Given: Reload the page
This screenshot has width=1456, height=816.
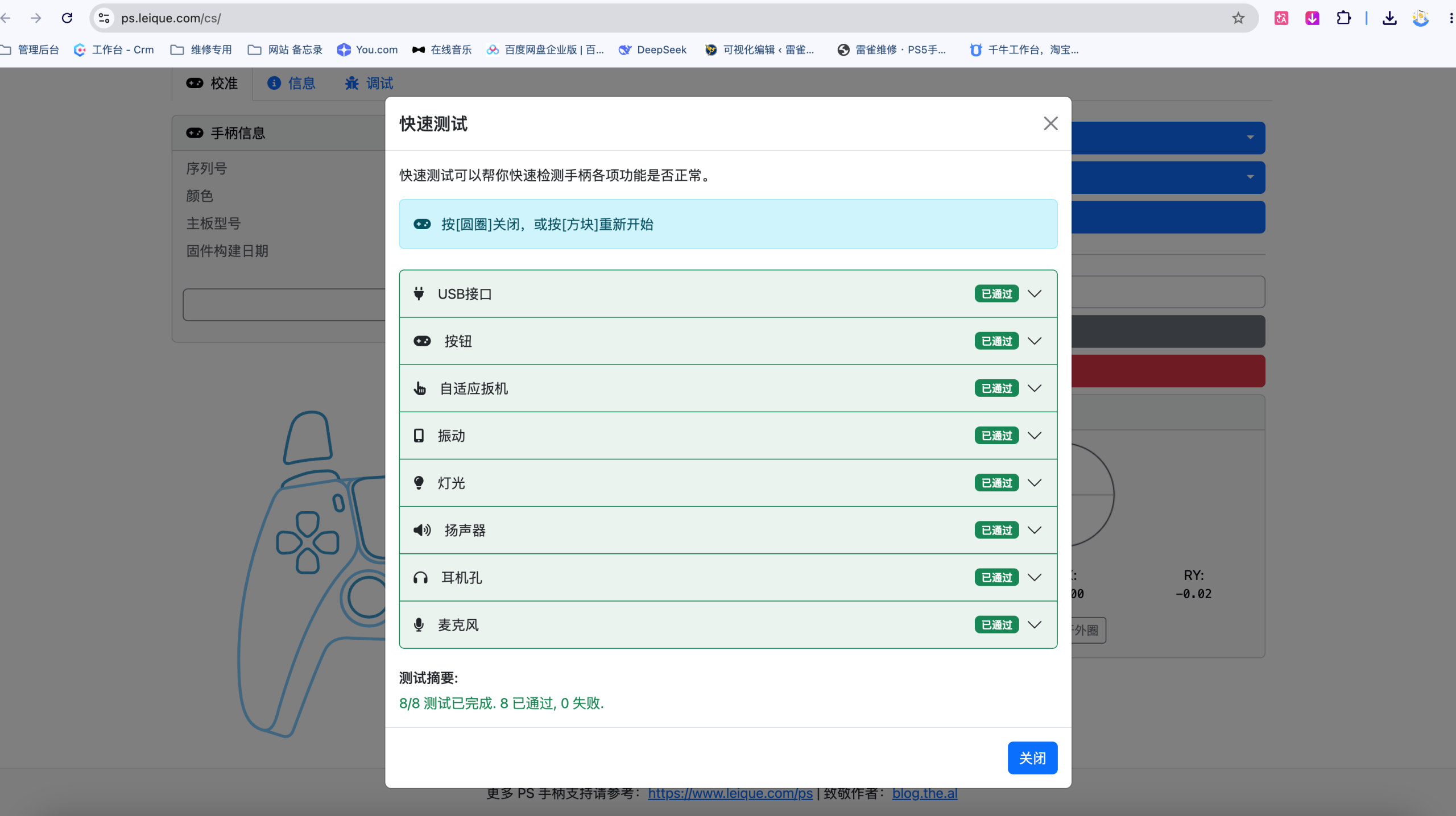Looking at the screenshot, I should pyautogui.click(x=67, y=18).
